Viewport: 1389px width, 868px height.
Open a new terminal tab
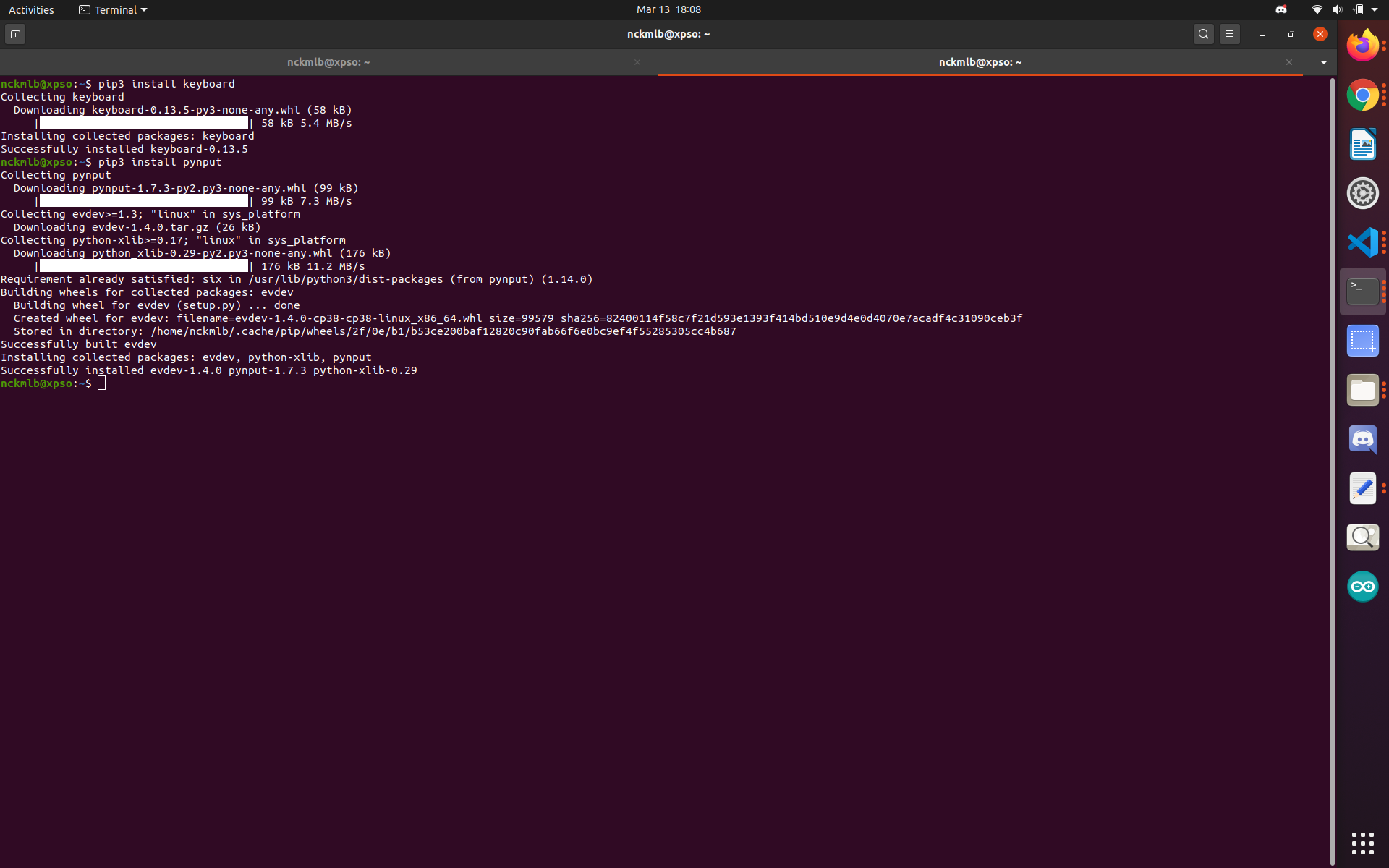pos(15,34)
